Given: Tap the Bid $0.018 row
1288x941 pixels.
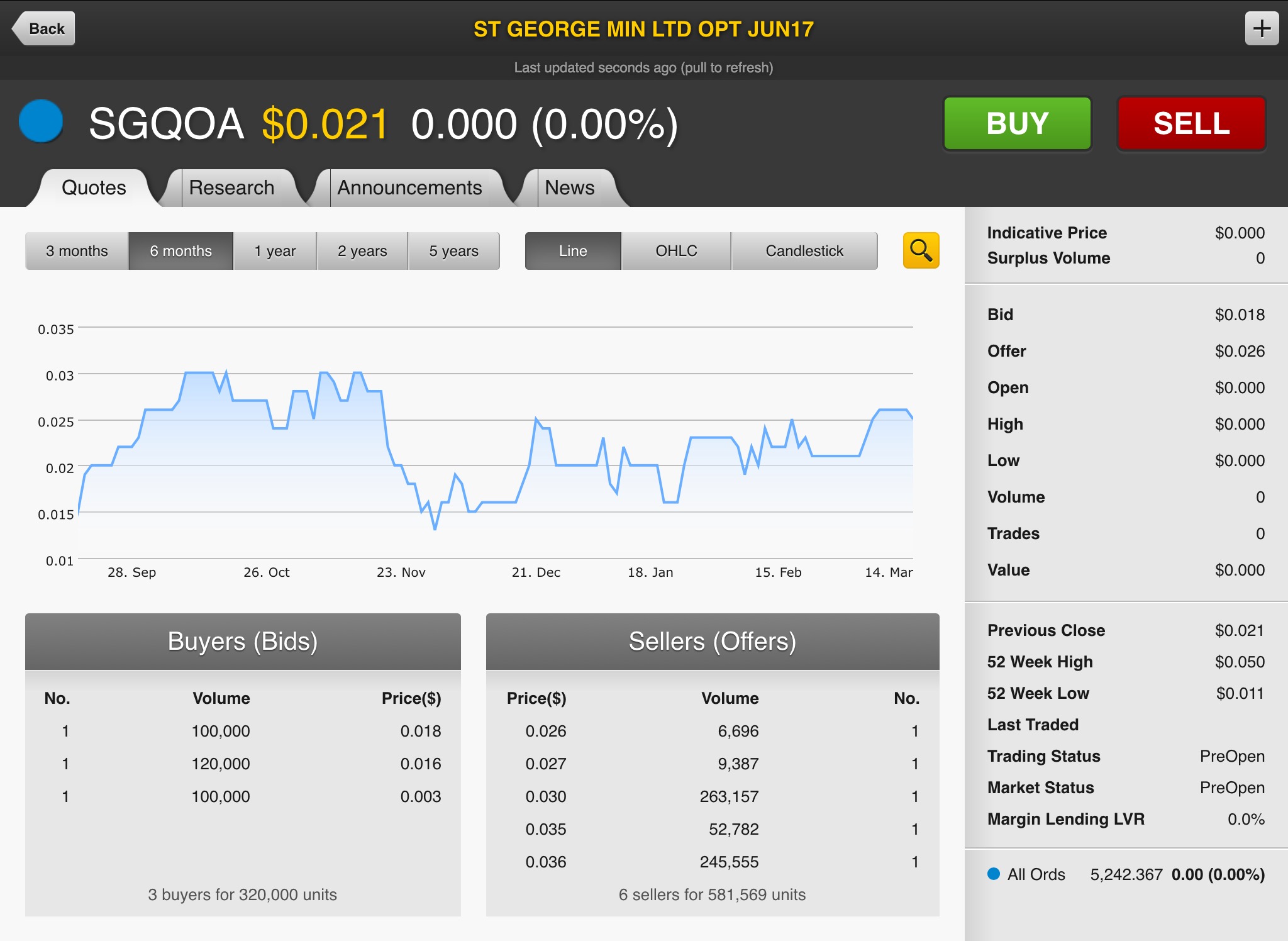Looking at the screenshot, I should [x=1126, y=315].
